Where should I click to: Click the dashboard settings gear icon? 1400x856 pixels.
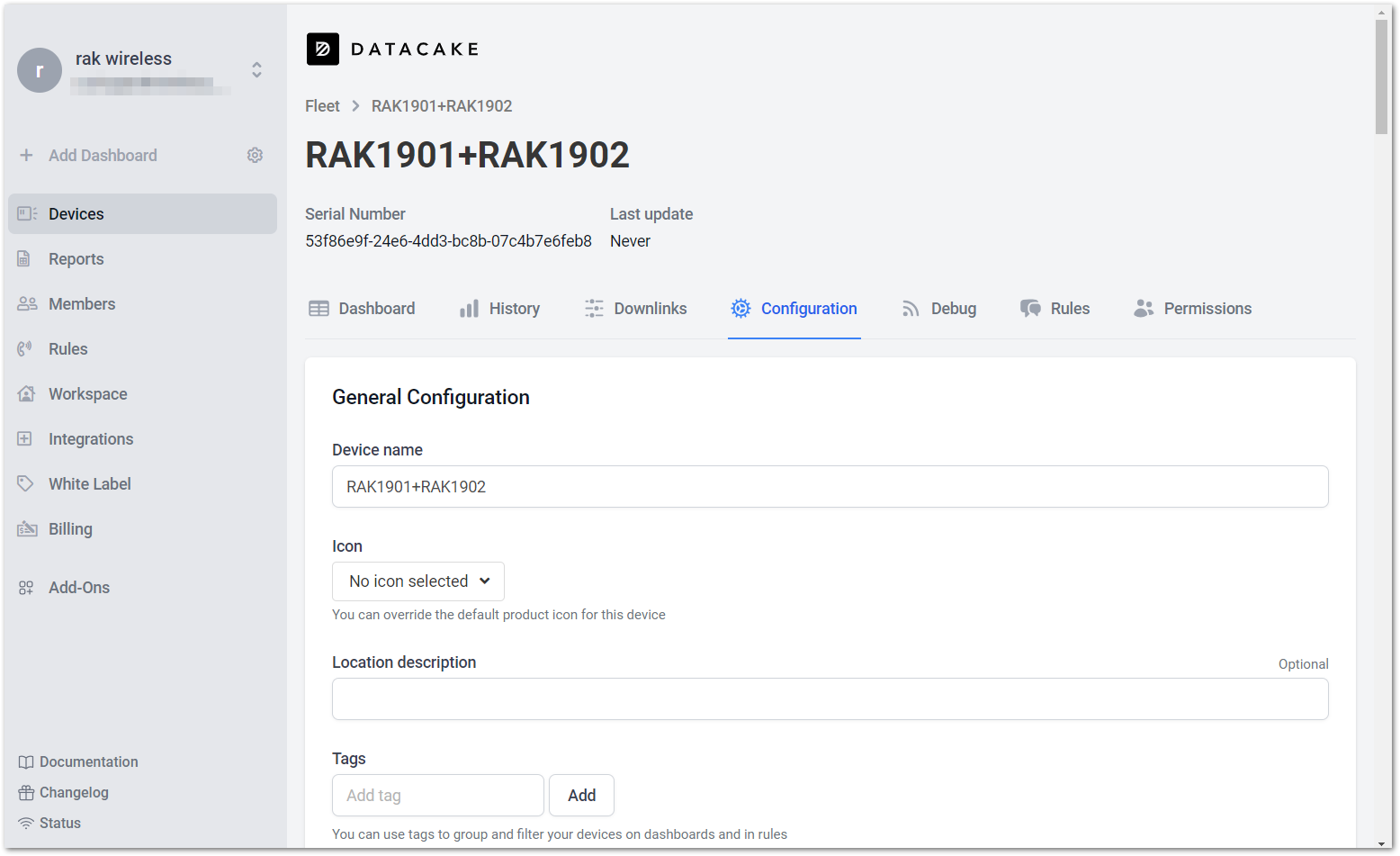coord(256,156)
